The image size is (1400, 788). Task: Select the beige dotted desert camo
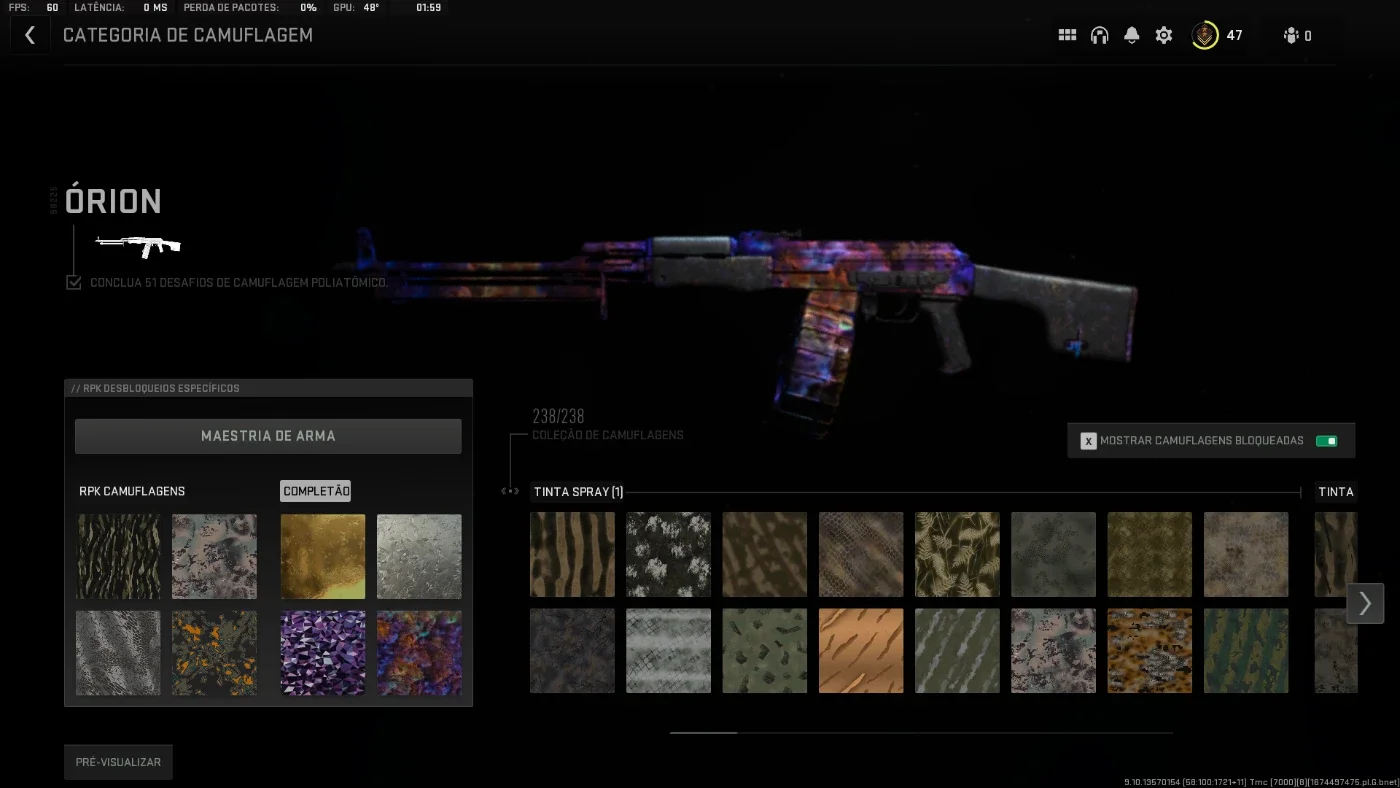coord(1246,555)
